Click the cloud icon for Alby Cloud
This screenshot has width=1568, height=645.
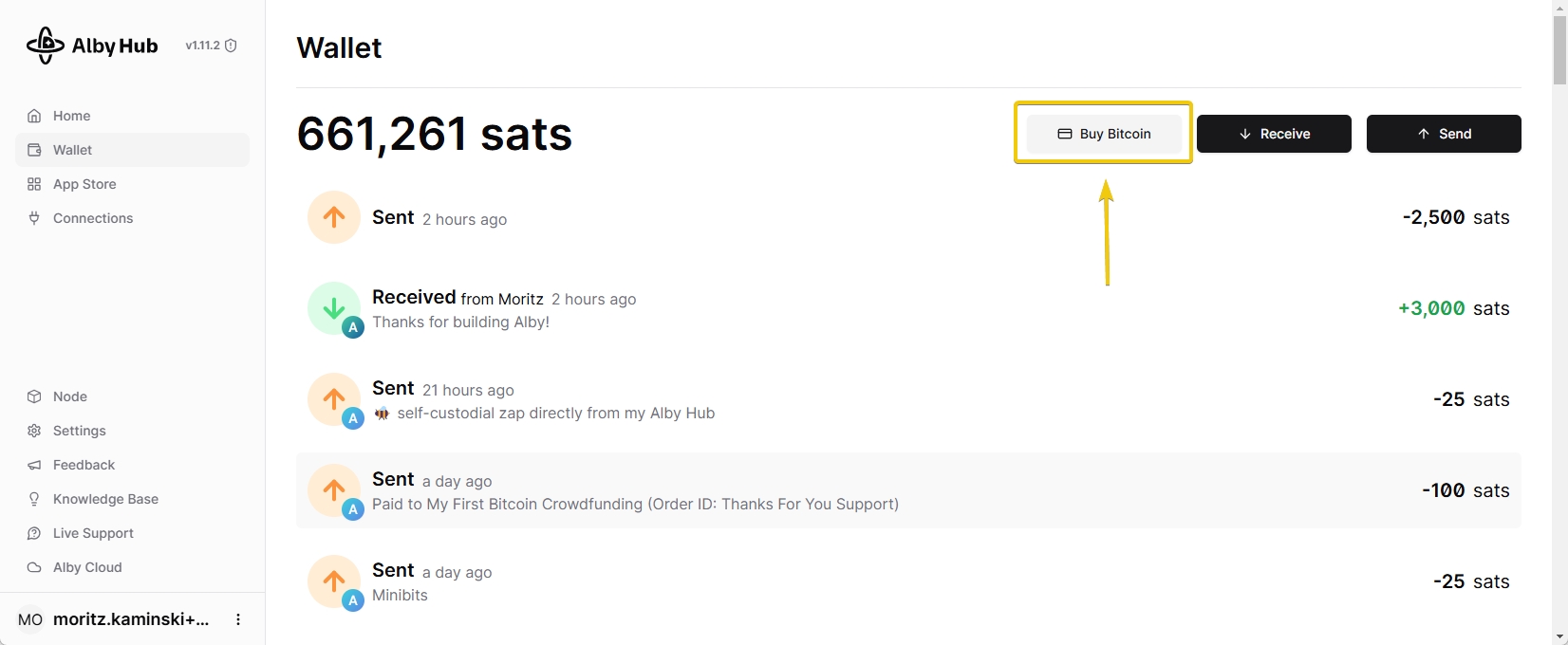pos(34,567)
